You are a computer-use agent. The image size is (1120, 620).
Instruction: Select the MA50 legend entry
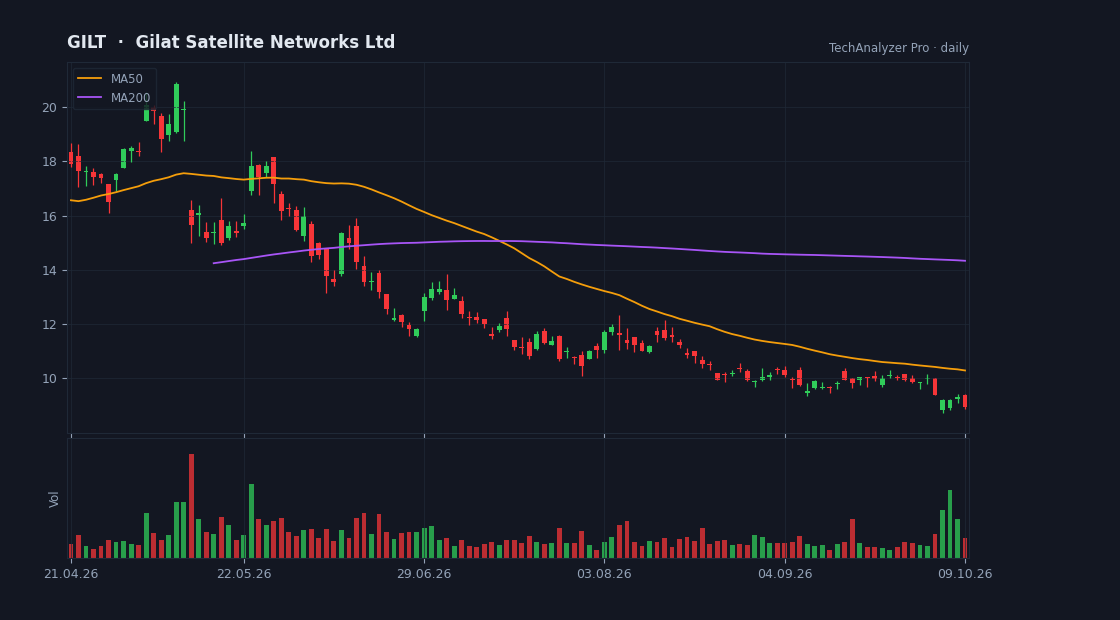click(110, 79)
